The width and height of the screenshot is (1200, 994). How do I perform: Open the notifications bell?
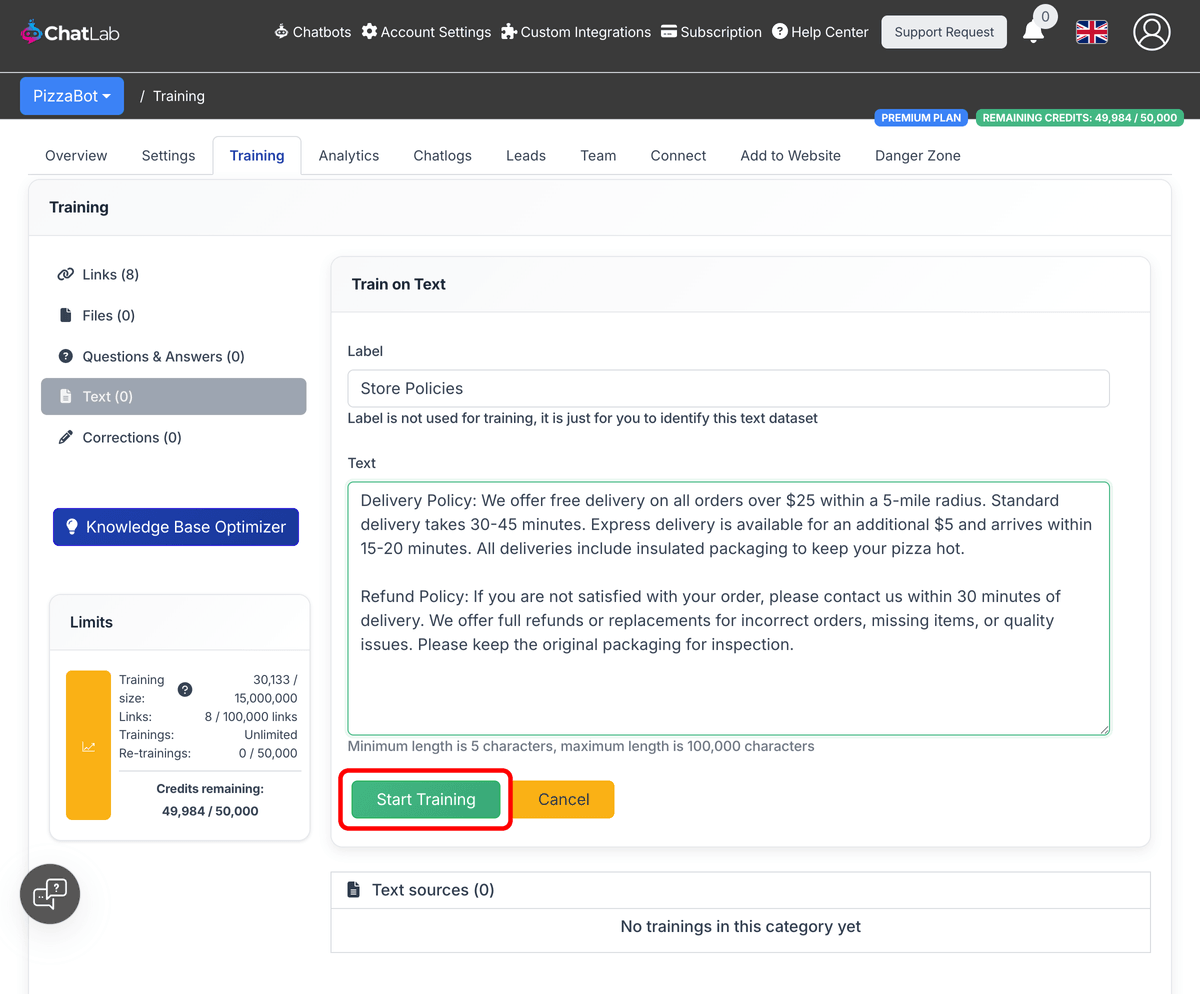[x=1035, y=32]
